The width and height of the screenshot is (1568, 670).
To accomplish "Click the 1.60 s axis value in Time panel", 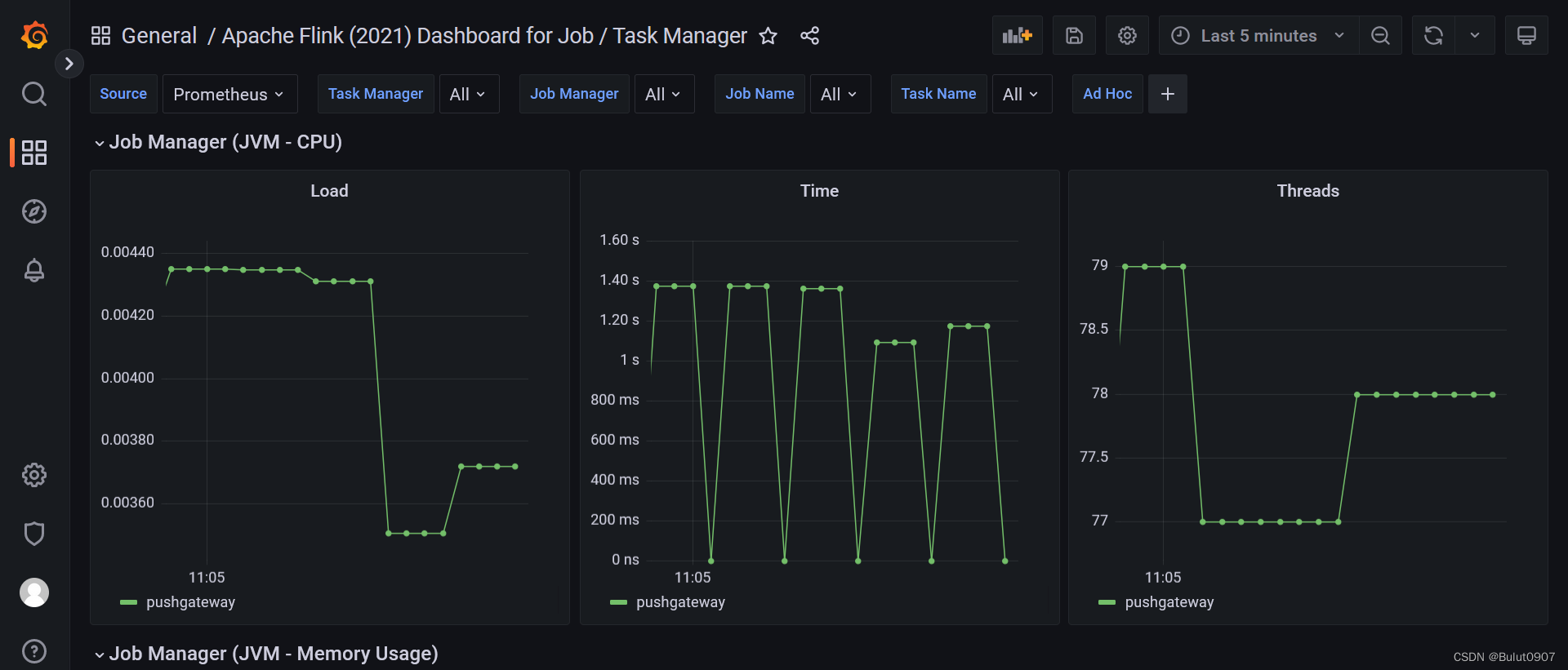I will (x=619, y=240).
